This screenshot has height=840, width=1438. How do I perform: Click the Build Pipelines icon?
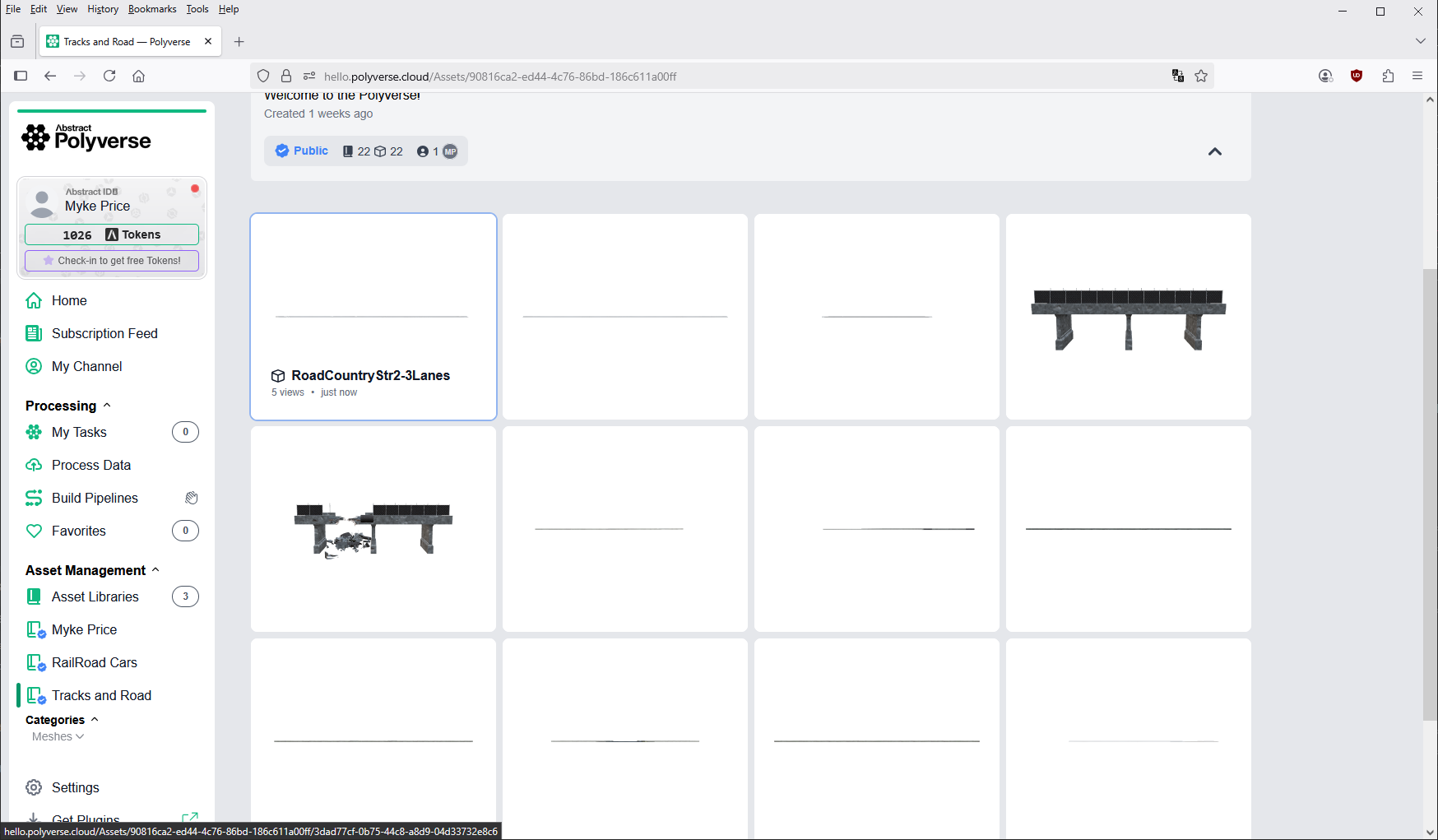click(x=34, y=498)
